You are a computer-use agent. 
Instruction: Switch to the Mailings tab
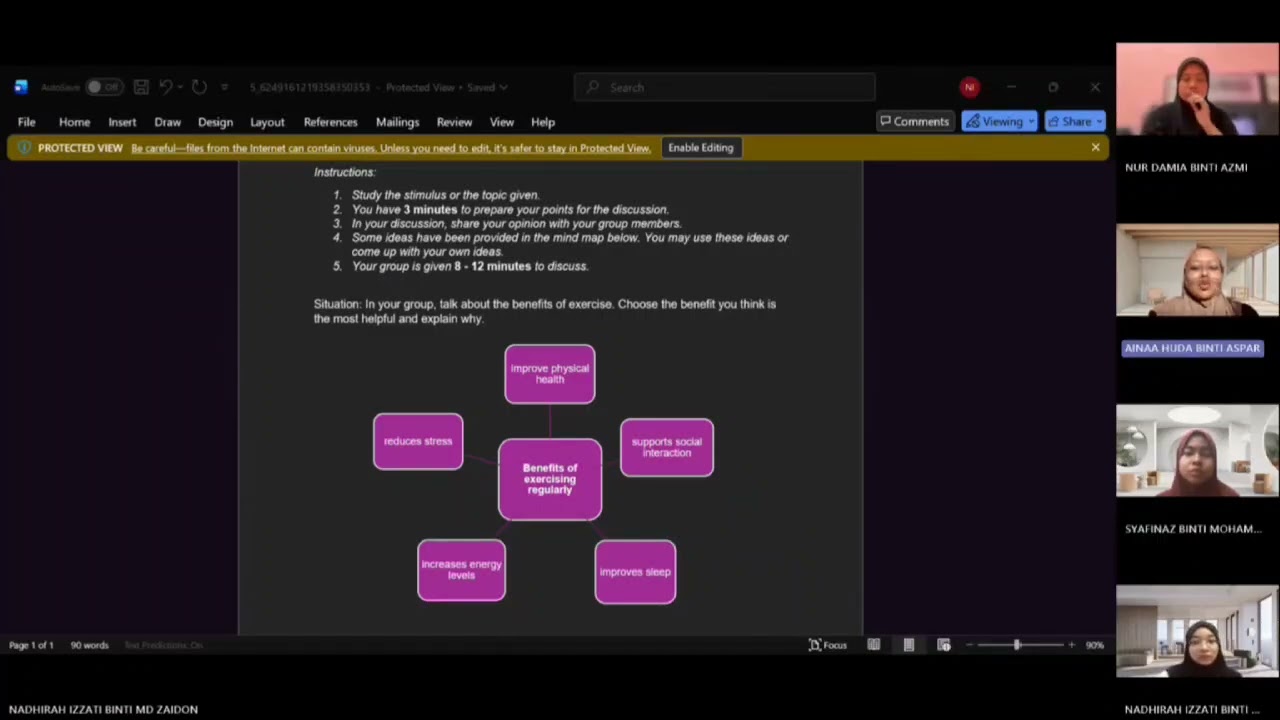click(397, 122)
